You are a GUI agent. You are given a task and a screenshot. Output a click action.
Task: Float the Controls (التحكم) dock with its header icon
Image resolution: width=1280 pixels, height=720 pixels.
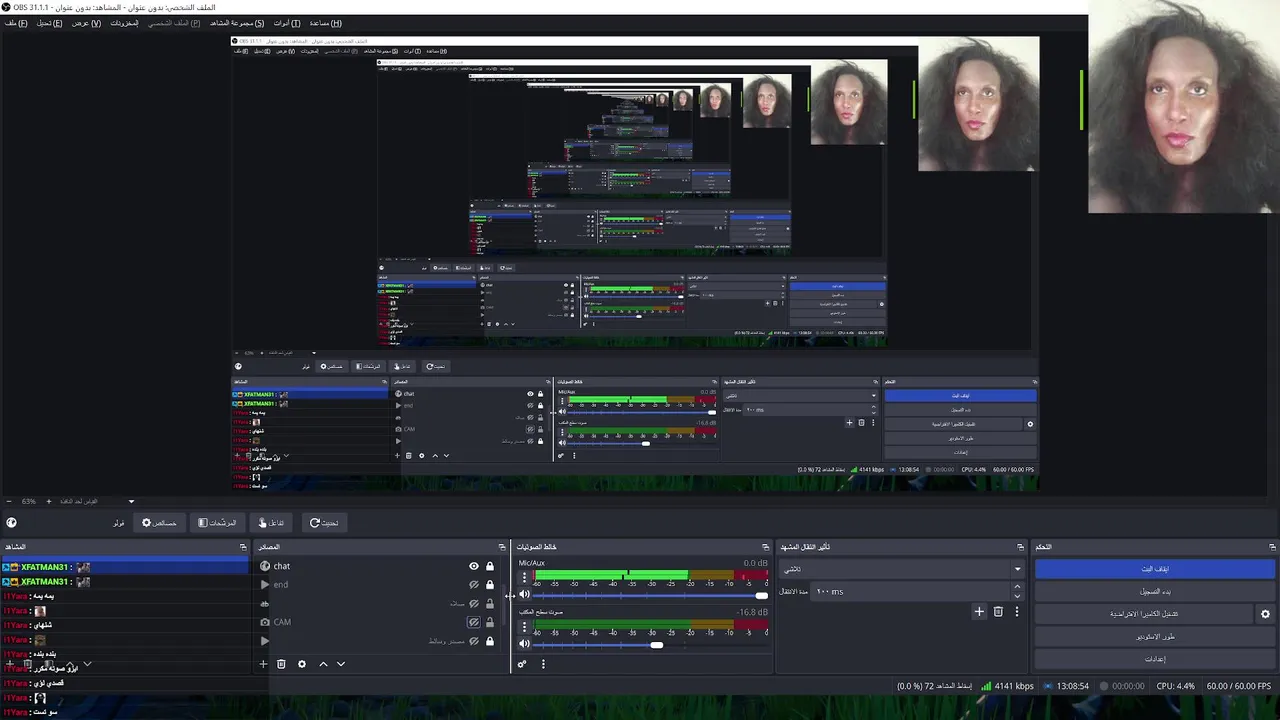pos(1272,547)
